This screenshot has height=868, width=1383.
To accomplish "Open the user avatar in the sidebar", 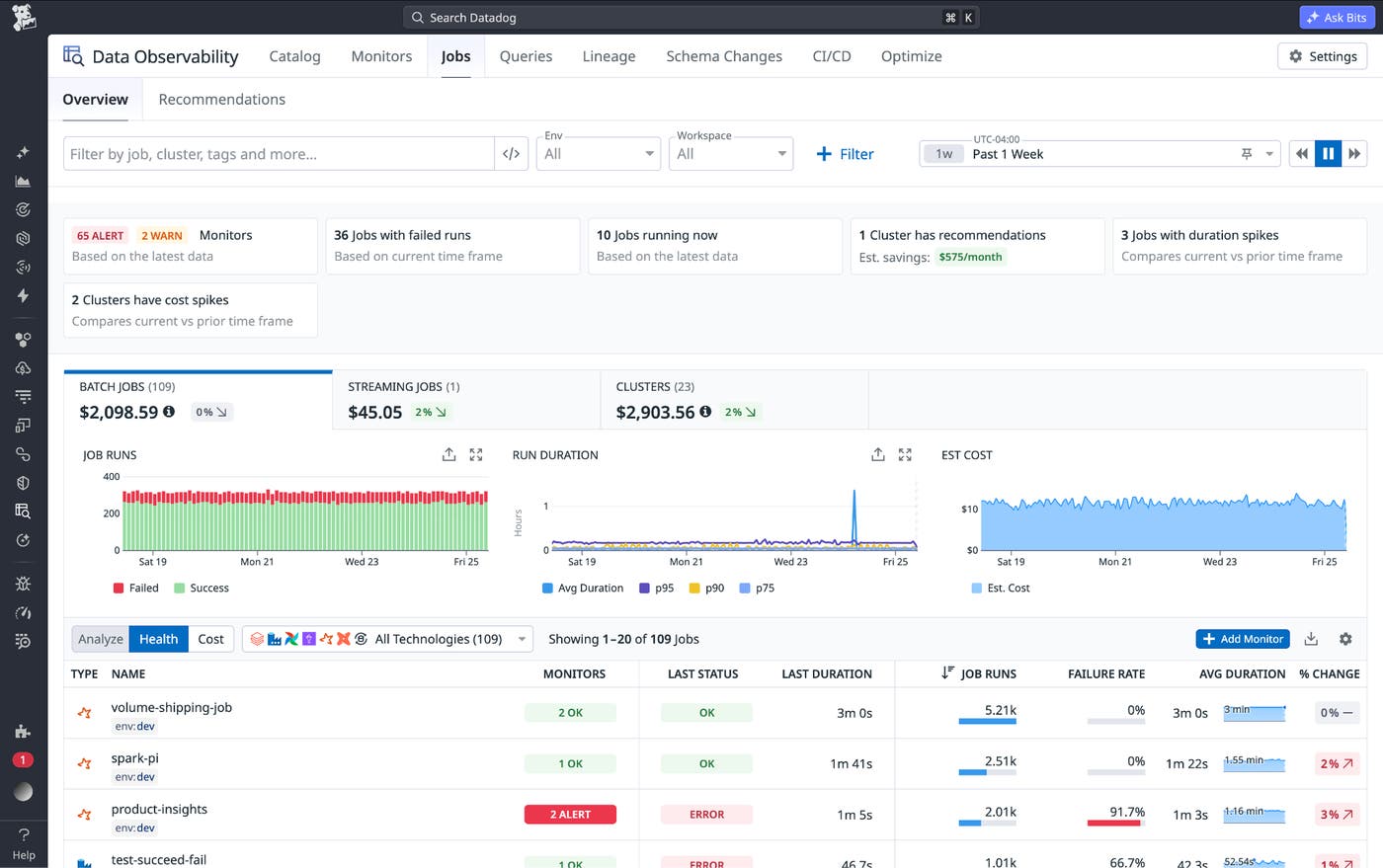I will (24, 791).
